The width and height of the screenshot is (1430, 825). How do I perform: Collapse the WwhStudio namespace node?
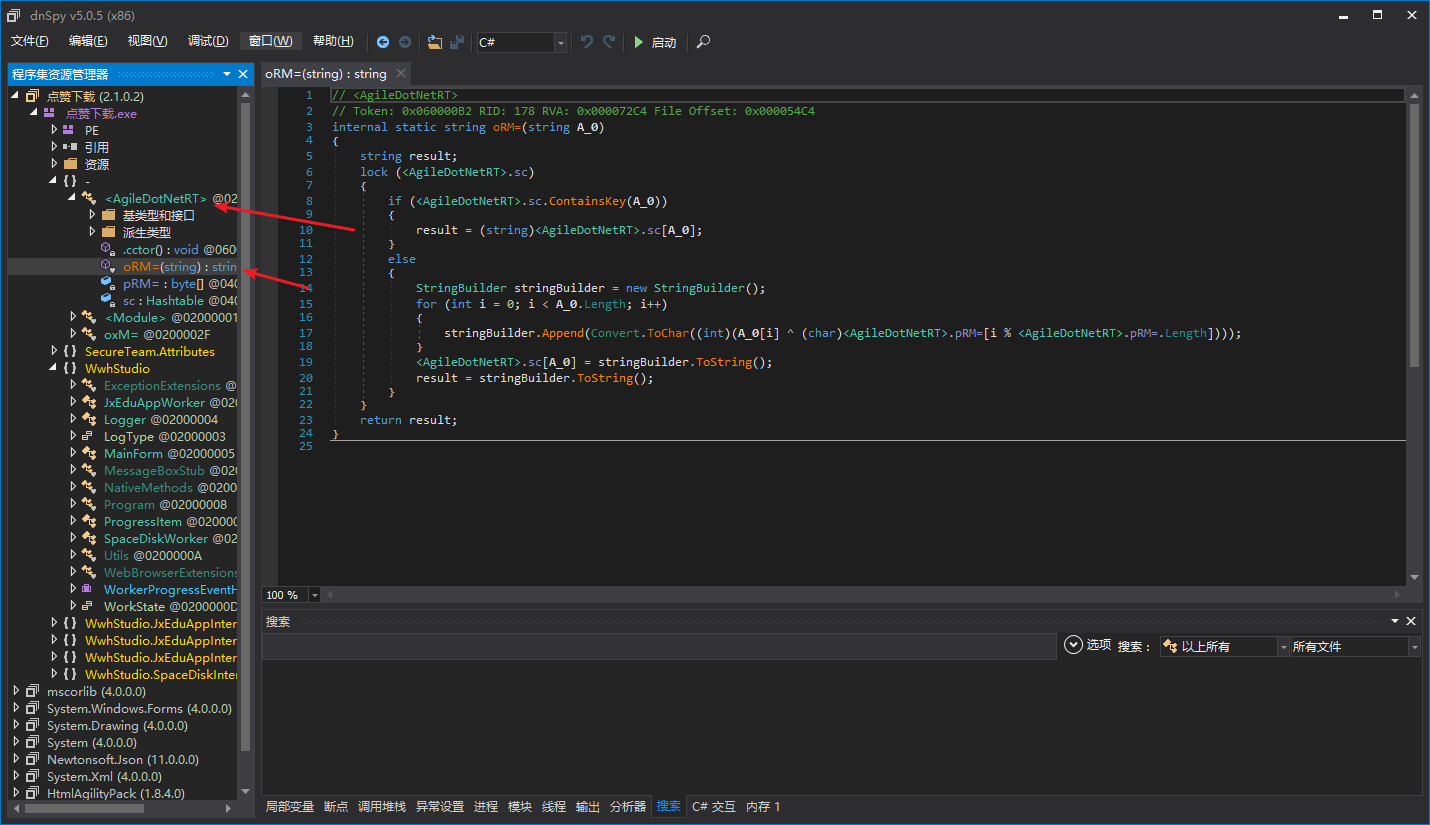[54, 368]
